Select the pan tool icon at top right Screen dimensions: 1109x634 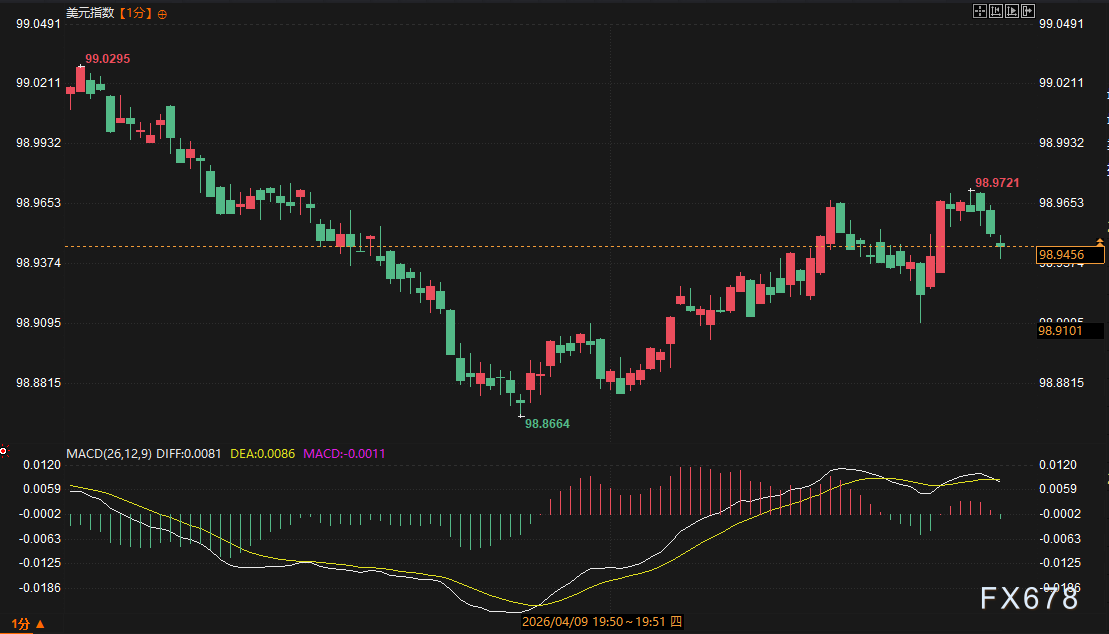point(980,11)
